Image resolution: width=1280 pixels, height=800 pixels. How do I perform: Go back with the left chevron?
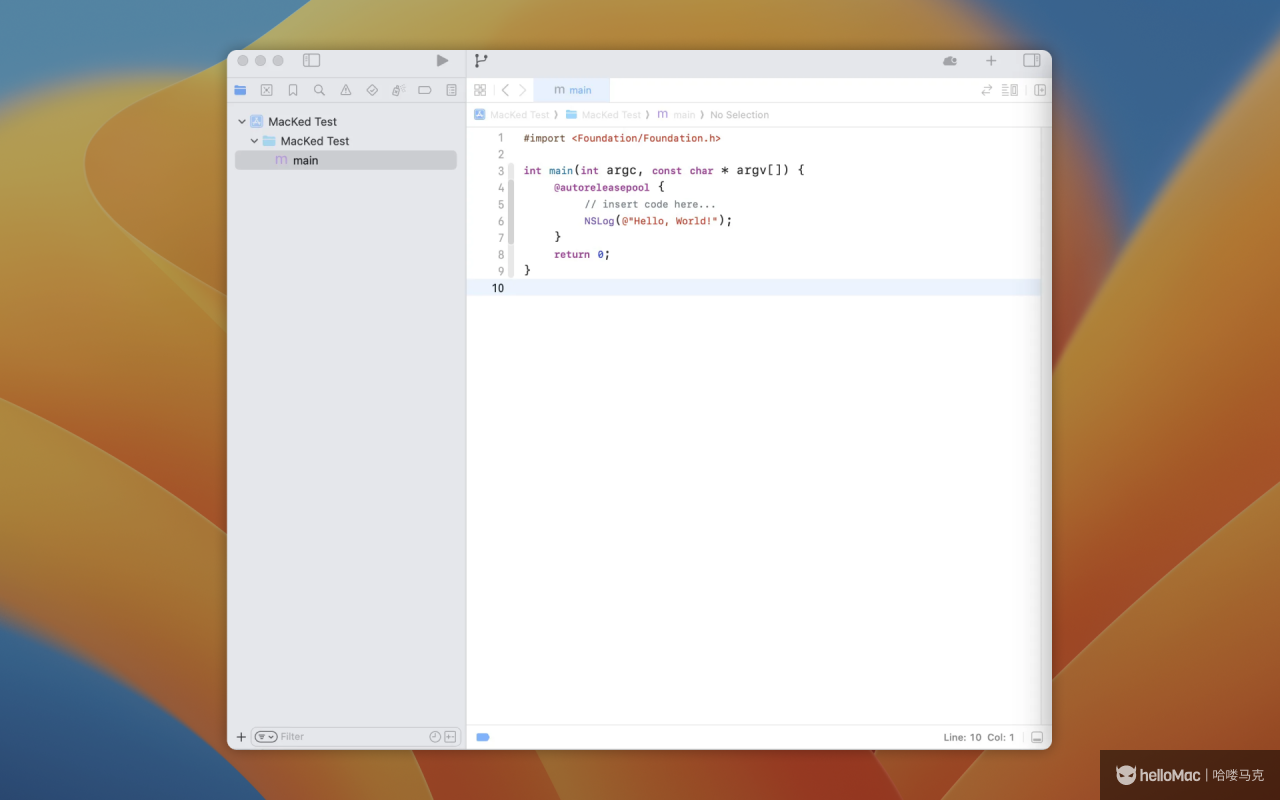[505, 90]
